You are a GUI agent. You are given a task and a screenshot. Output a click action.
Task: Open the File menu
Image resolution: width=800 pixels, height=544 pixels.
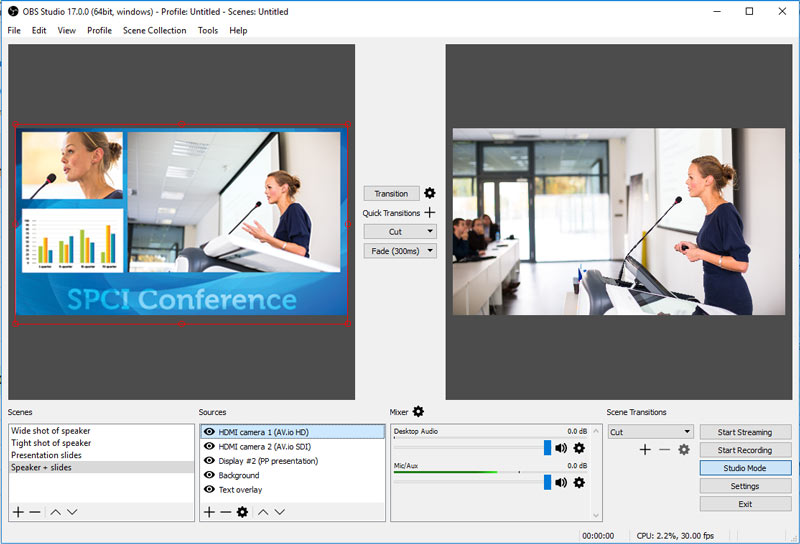14,30
